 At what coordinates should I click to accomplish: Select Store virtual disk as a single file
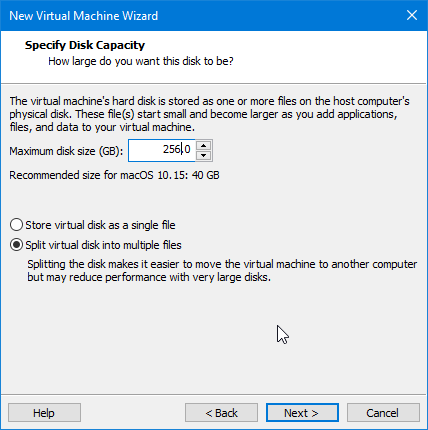point(16,225)
